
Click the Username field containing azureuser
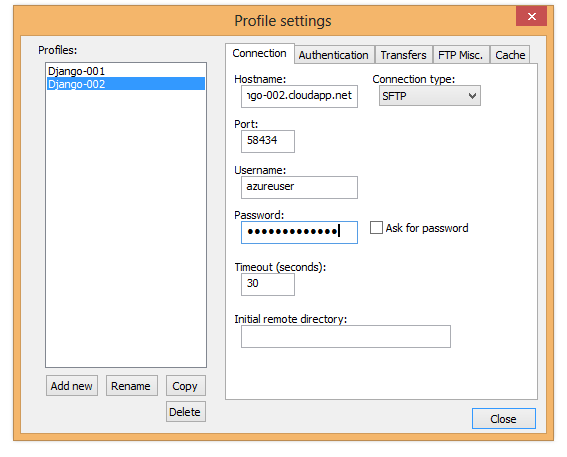[x=299, y=187]
